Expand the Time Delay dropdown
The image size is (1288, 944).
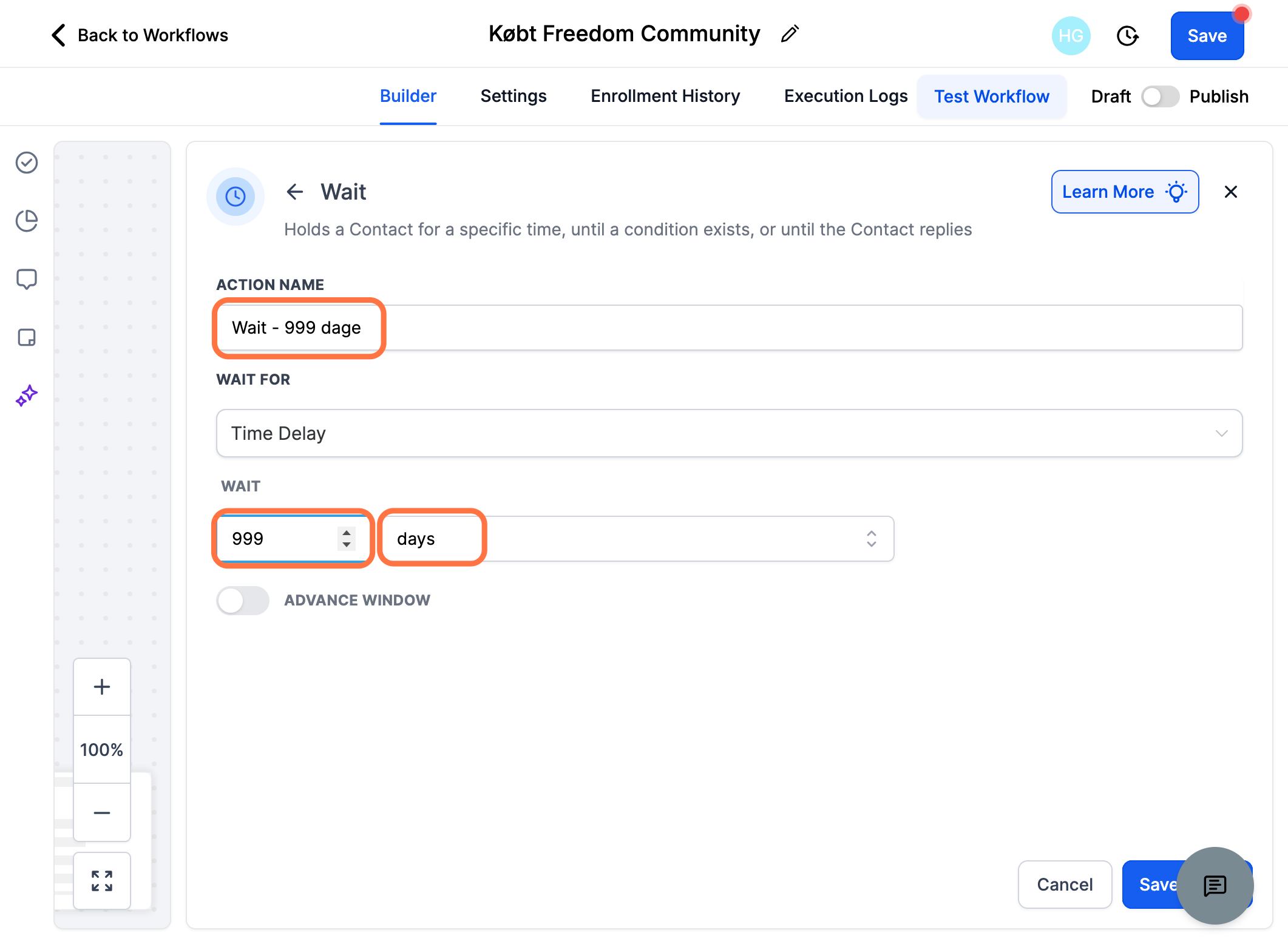click(x=730, y=433)
